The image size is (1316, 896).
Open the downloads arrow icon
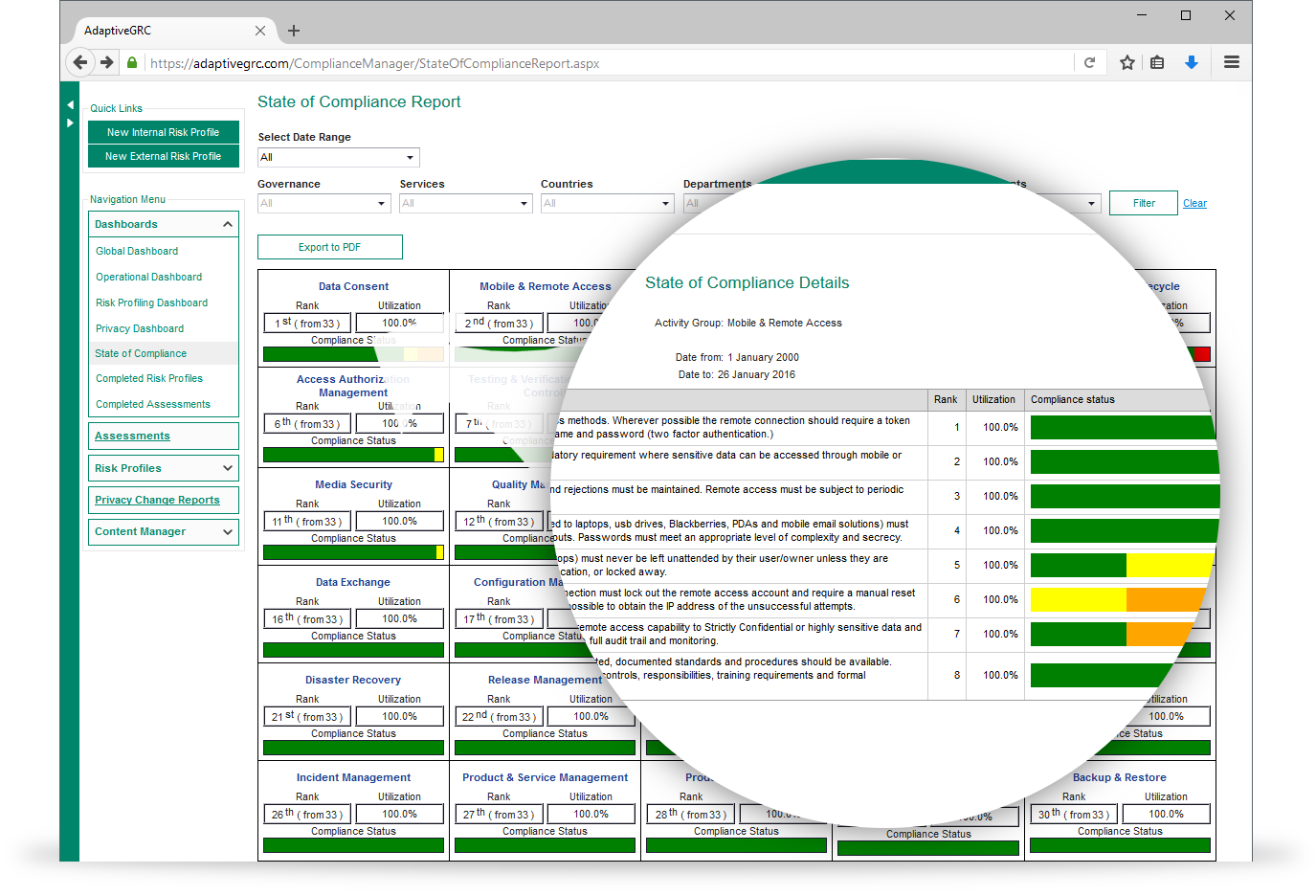[1192, 63]
